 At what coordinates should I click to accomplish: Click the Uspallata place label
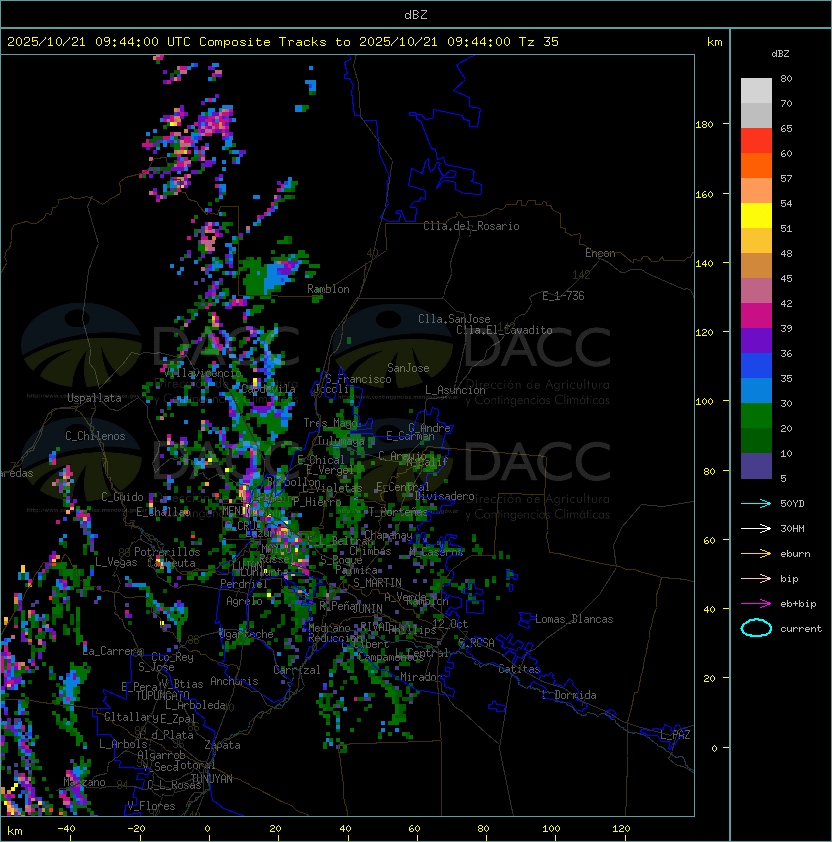point(94,398)
